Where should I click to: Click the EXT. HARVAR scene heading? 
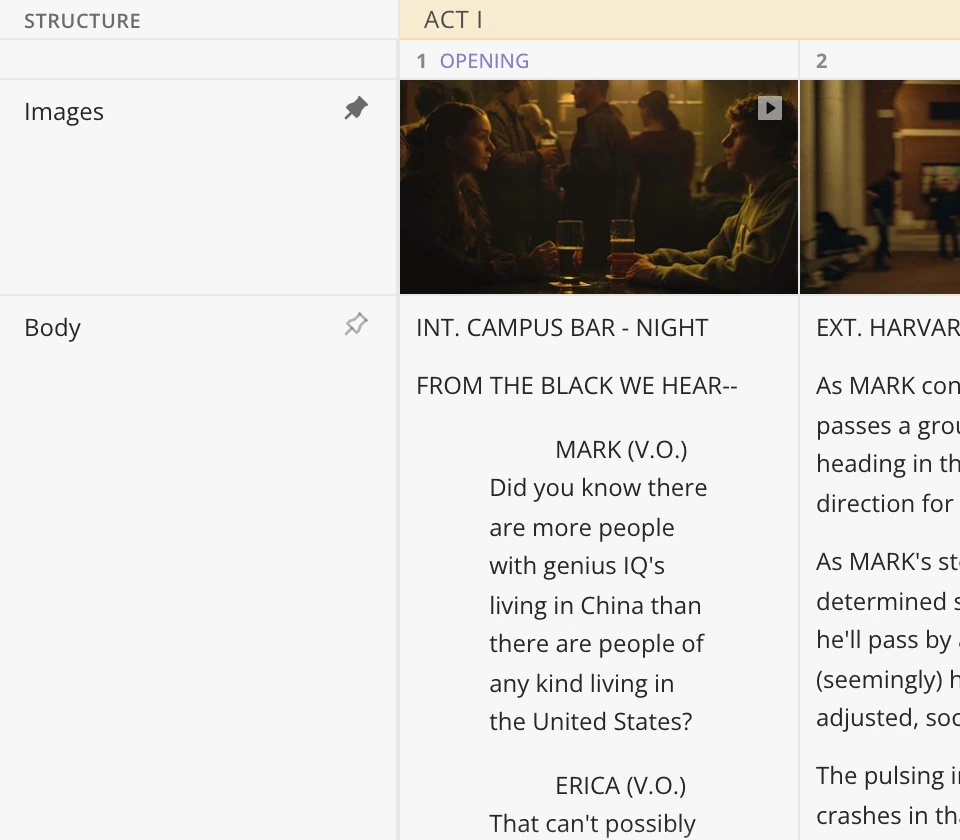click(x=888, y=328)
